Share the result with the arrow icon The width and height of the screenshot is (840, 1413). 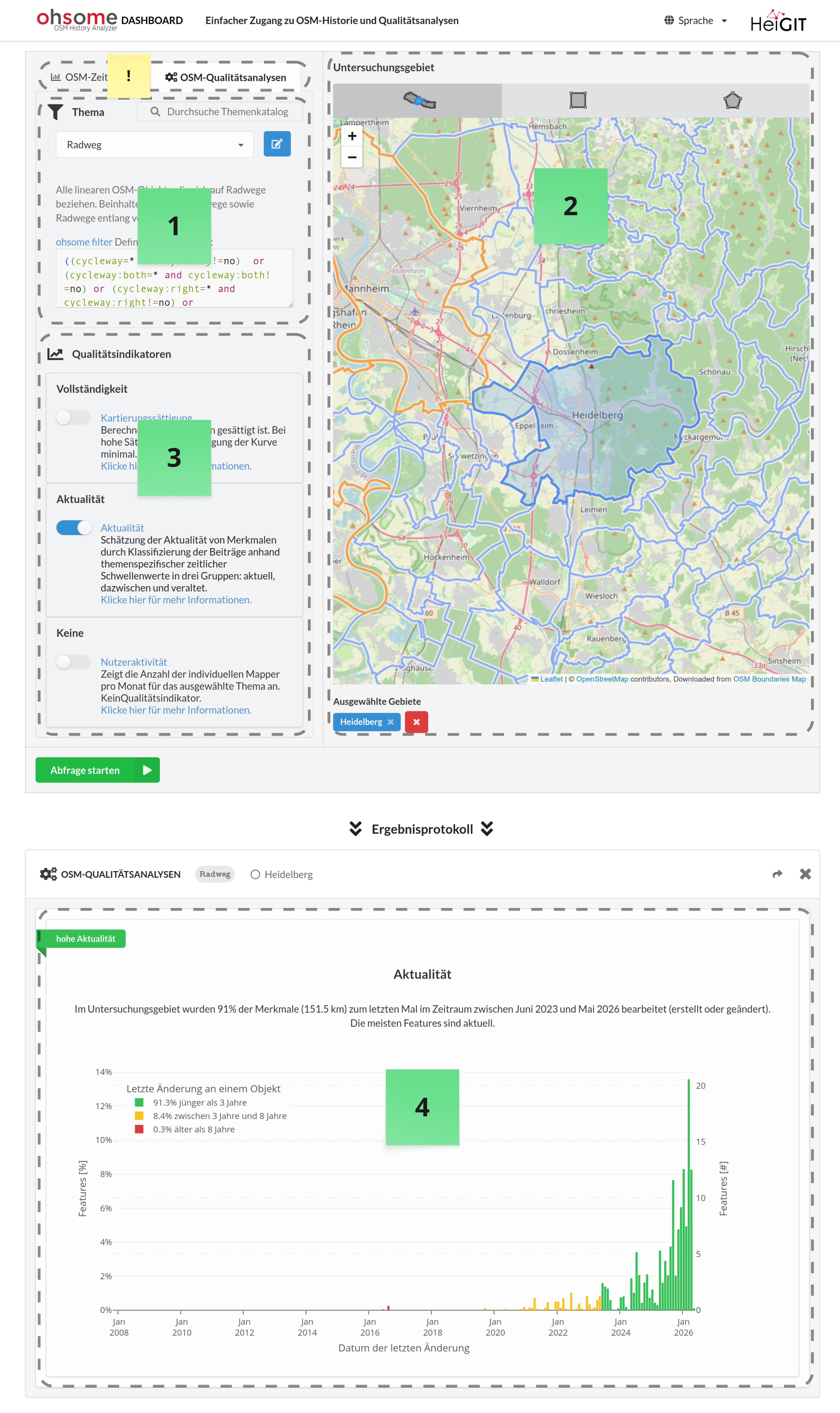(777, 874)
